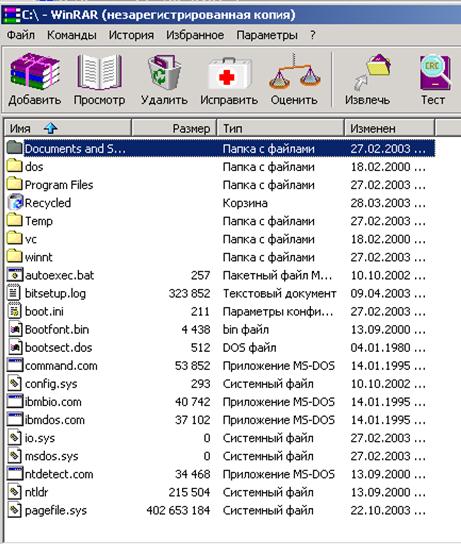Screen dimensions: 461x544
Task: Open the Просмотр (View) book icon
Action: pos(100,71)
